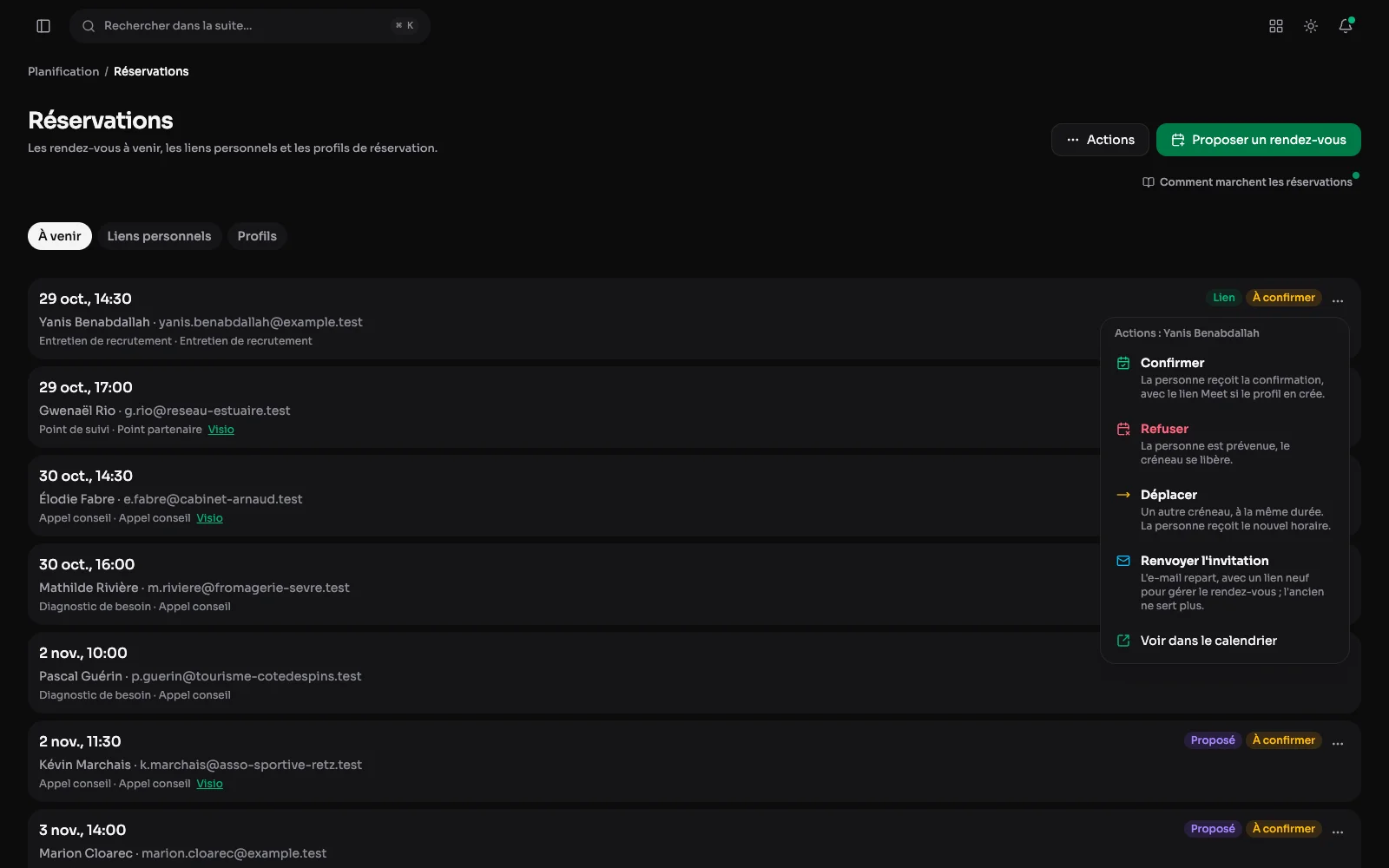Click Proposé badge on Marion Cloarec row

click(1213, 829)
